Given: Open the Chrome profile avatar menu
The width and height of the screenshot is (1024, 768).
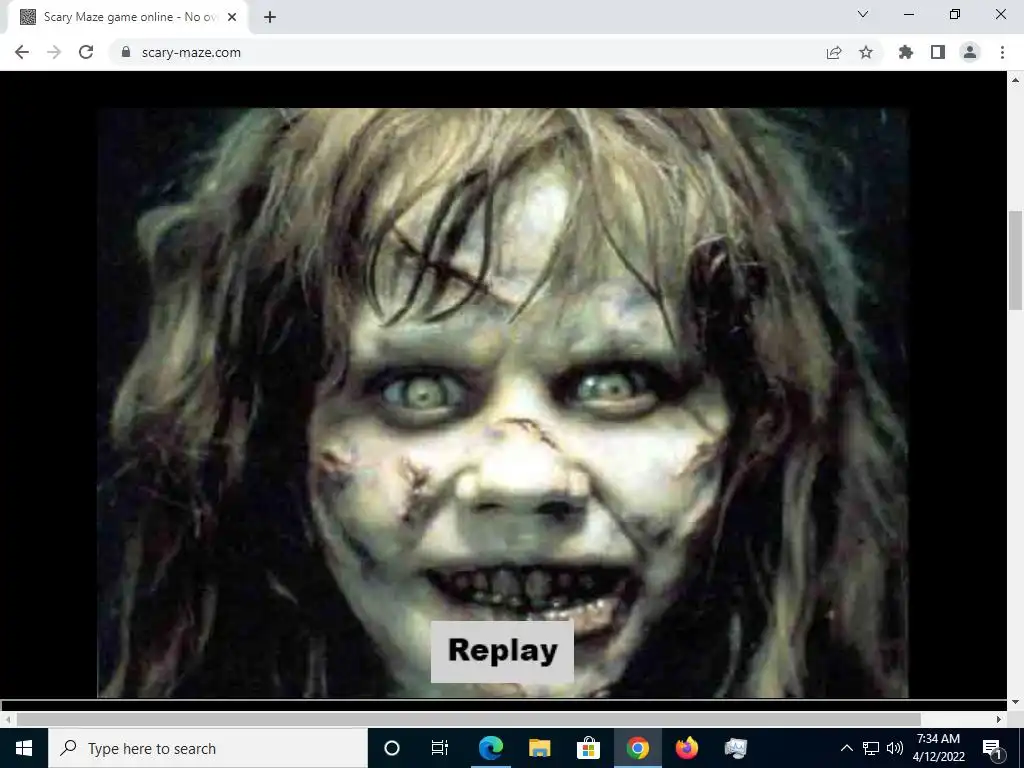Looking at the screenshot, I should coord(970,52).
